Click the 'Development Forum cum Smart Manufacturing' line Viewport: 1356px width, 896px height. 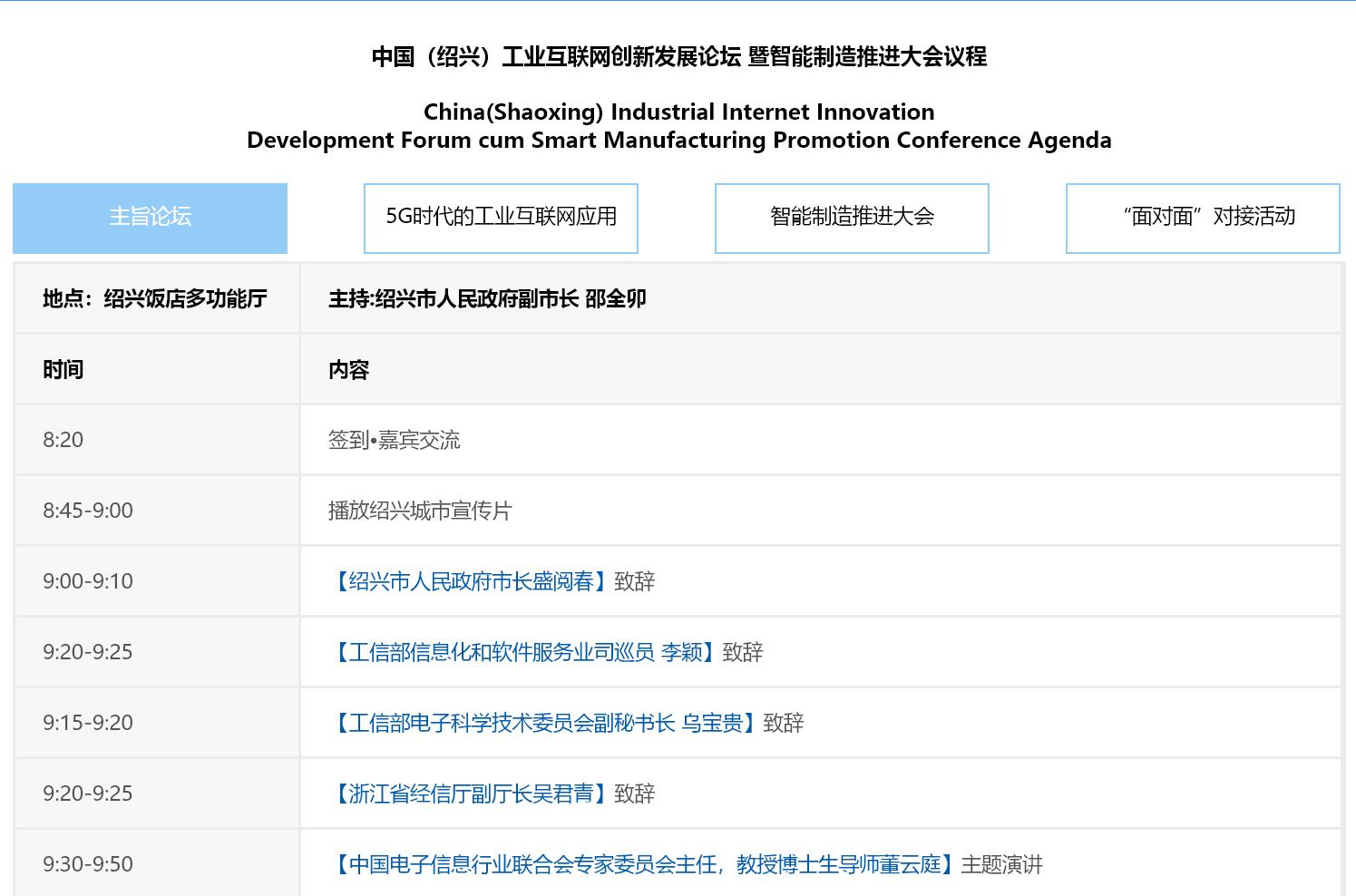[678, 140]
